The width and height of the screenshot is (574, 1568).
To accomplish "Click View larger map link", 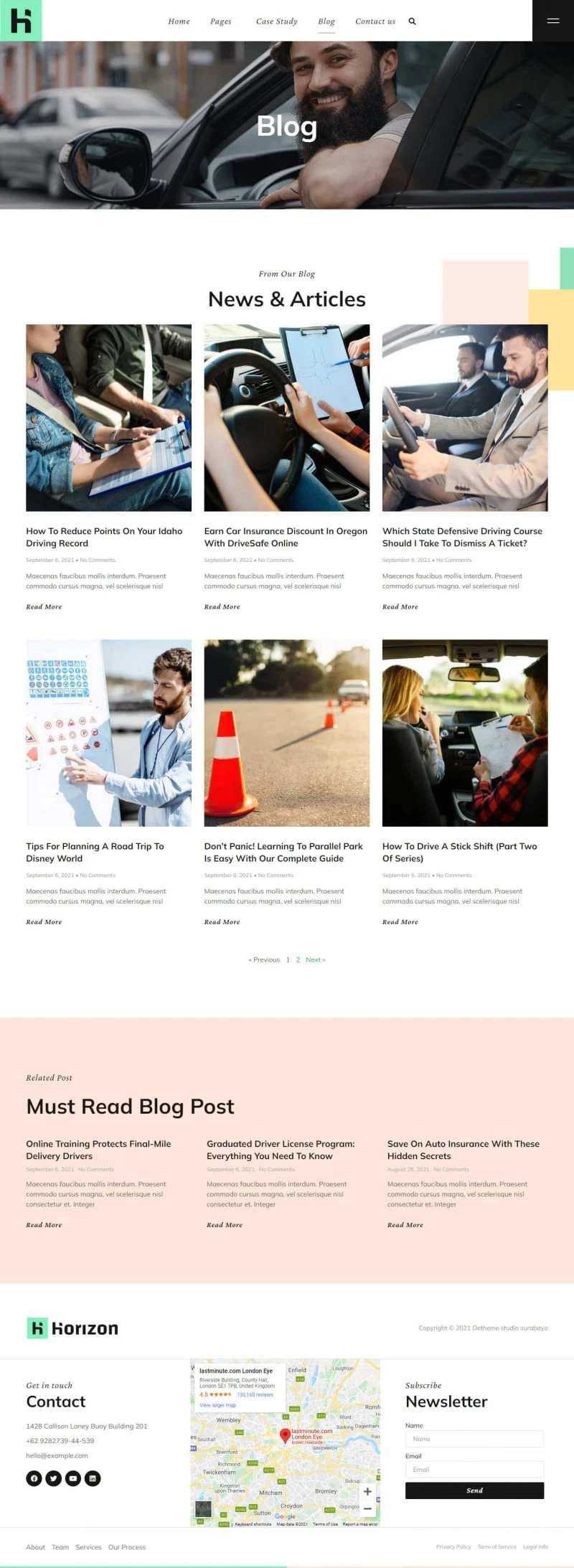I will pyautogui.click(x=217, y=1405).
